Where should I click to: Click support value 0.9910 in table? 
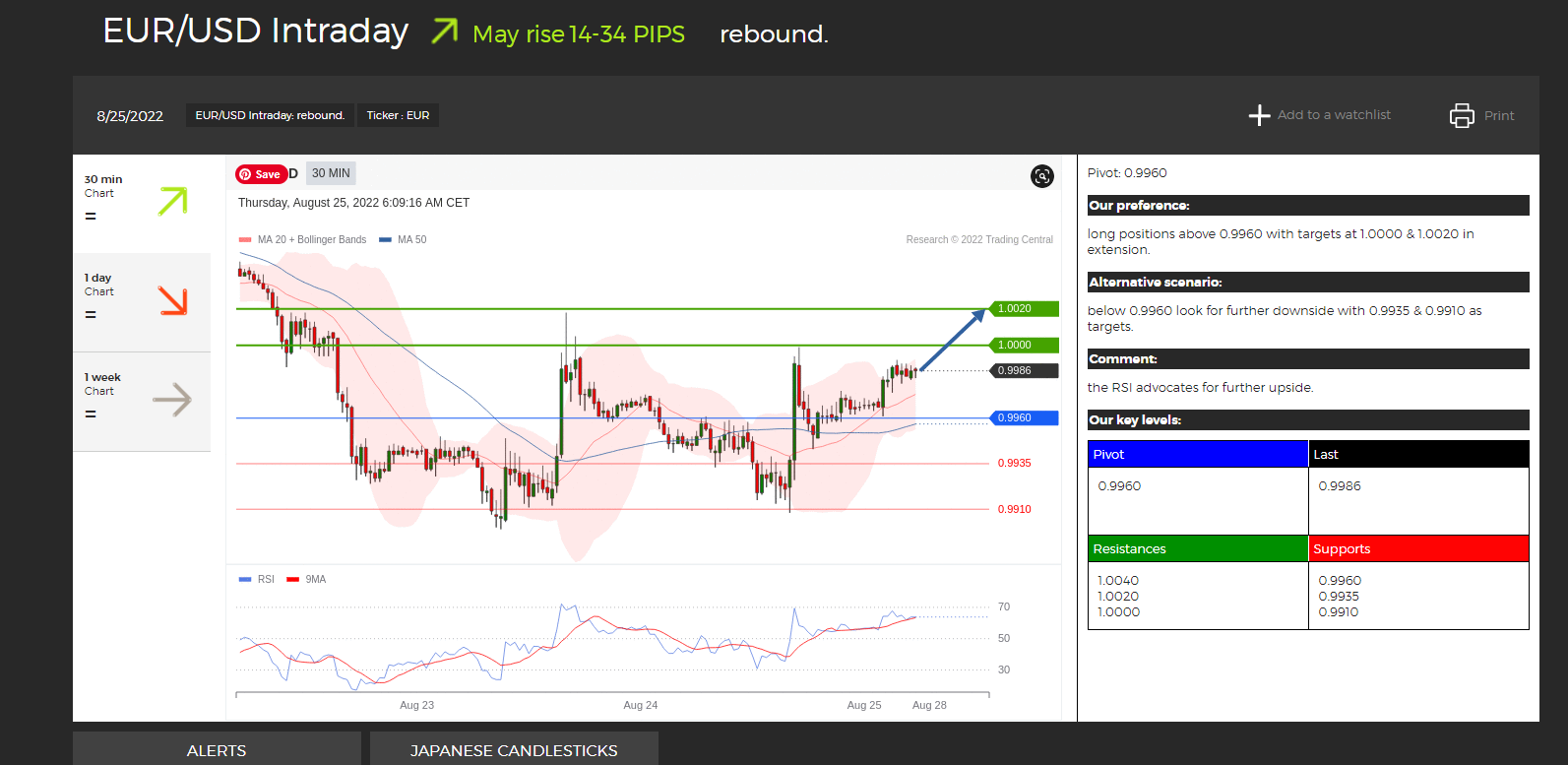pos(1339,612)
